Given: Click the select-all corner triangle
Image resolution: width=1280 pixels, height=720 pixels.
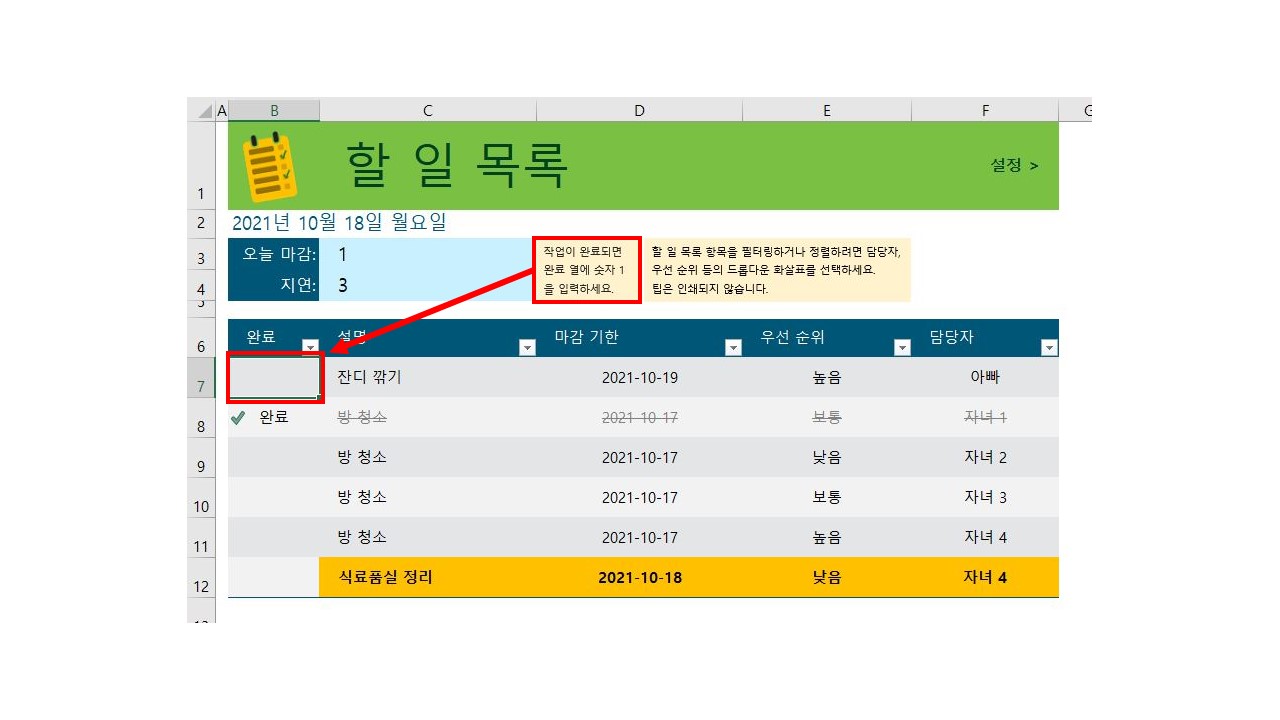Looking at the screenshot, I should pyautogui.click(x=203, y=110).
